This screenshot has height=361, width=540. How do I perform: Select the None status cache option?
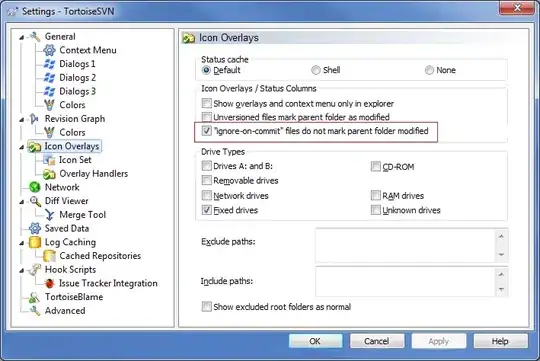point(429,70)
